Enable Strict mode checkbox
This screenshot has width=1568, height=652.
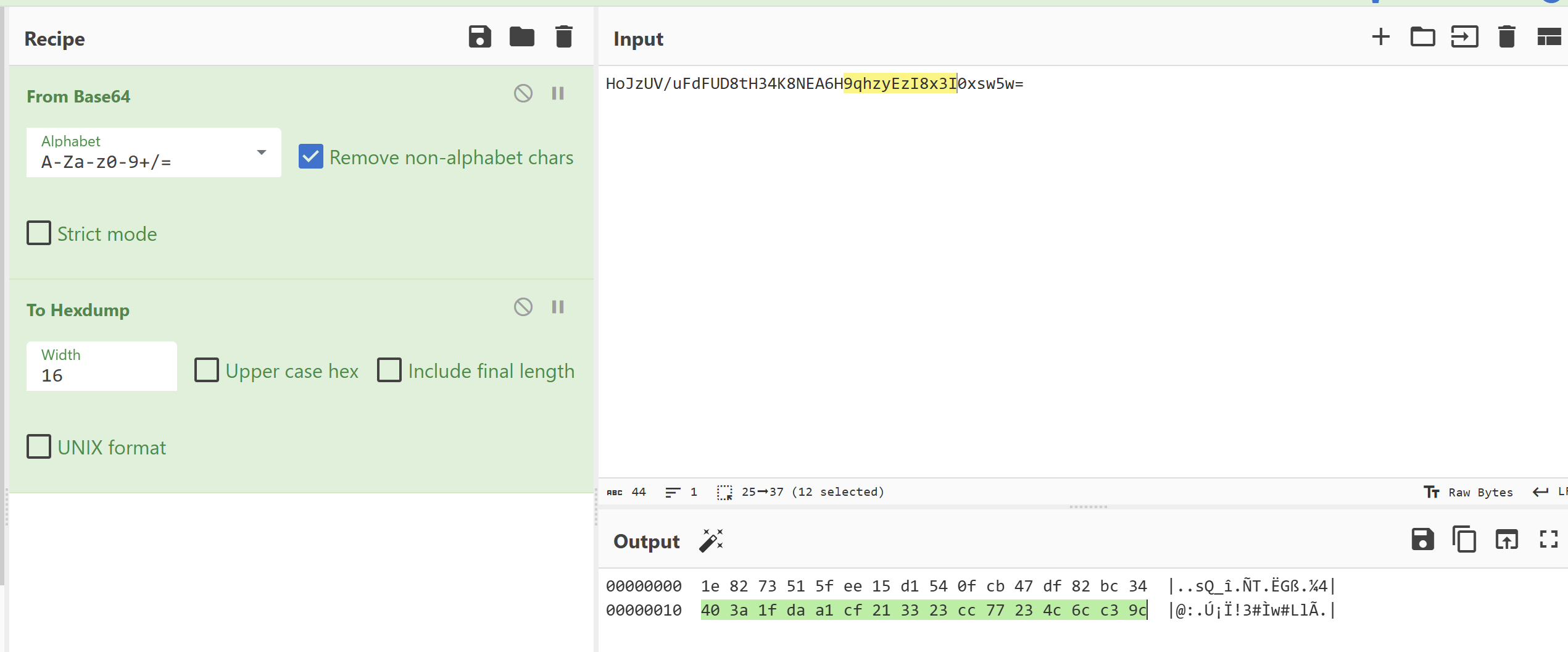(38, 233)
